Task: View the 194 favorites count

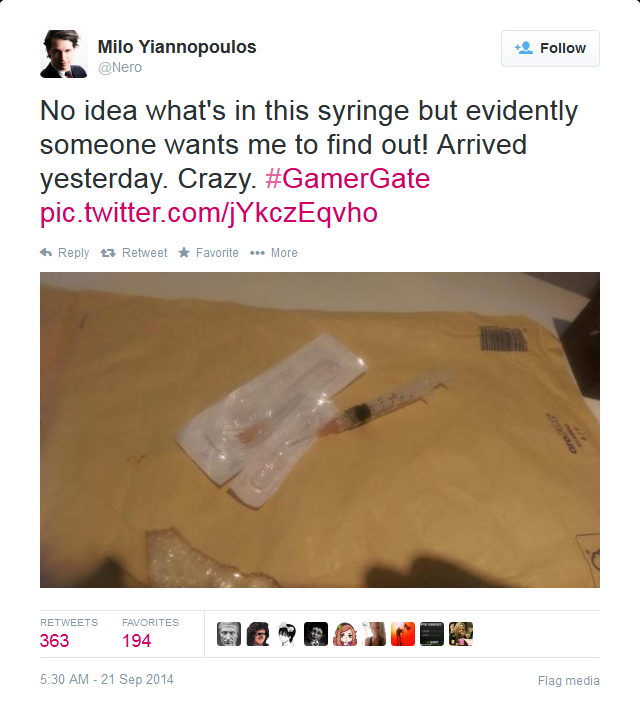Action: click(x=136, y=640)
